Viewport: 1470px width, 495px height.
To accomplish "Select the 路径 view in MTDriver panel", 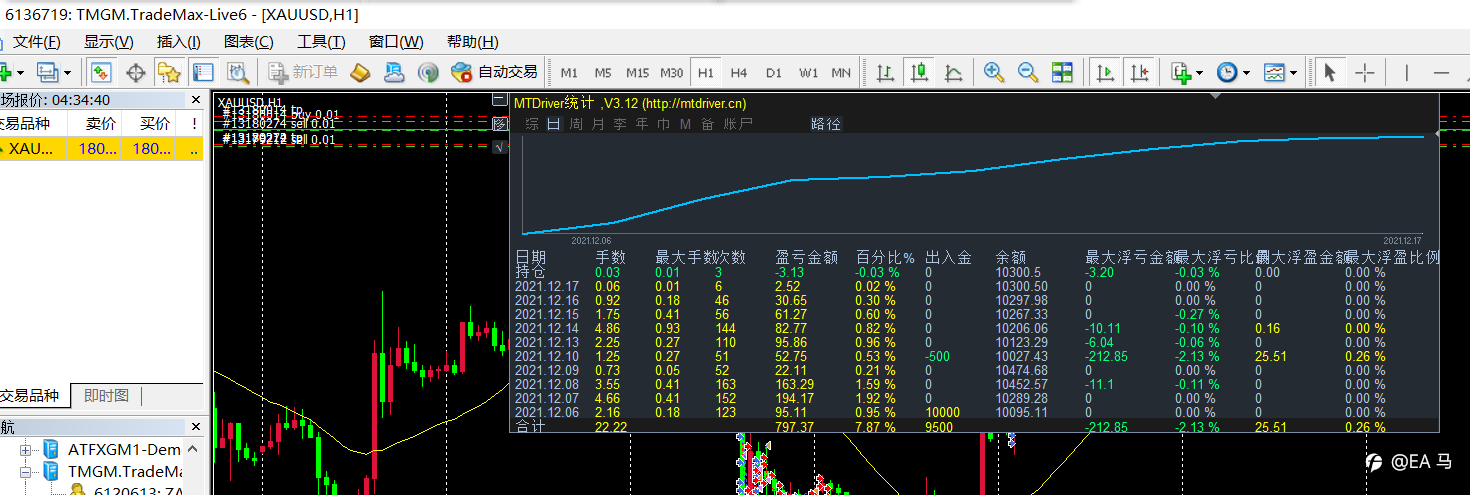I will click(x=826, y=124).
